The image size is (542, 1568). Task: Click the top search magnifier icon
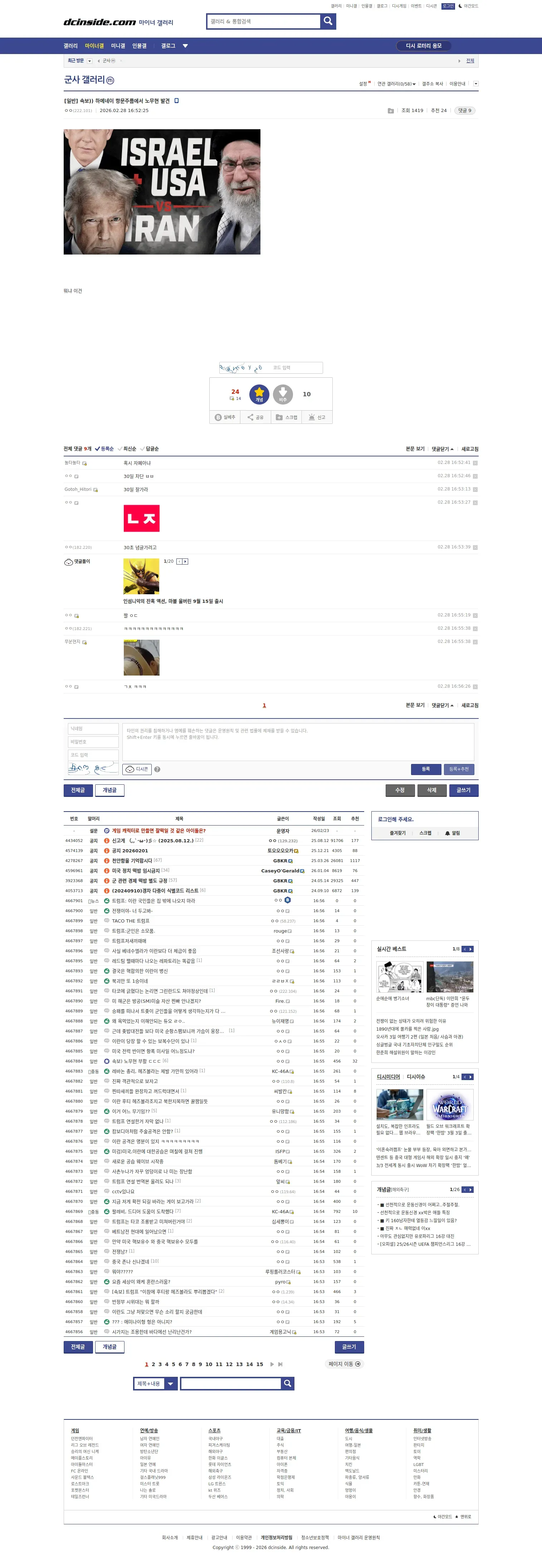coord(328,21)
